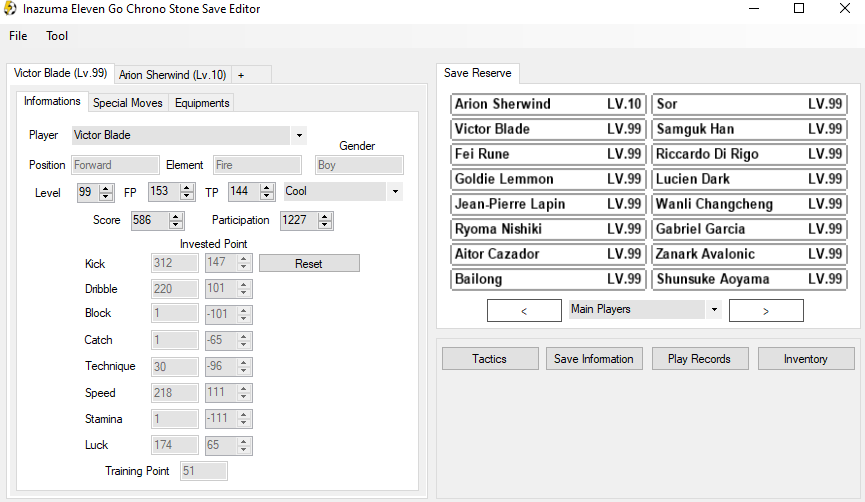Click Stamina invested point stepper -111

[x=228, y=419]
